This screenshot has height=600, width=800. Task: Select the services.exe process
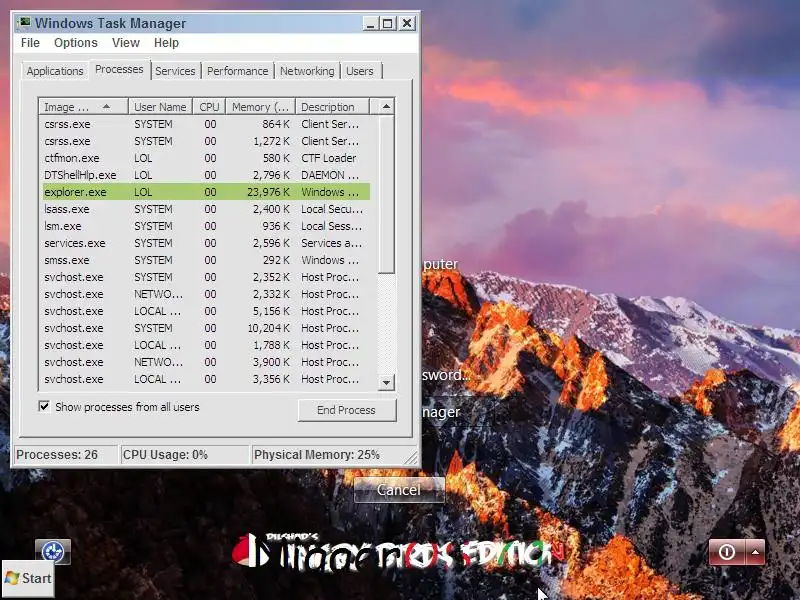(x=204, y=243)
